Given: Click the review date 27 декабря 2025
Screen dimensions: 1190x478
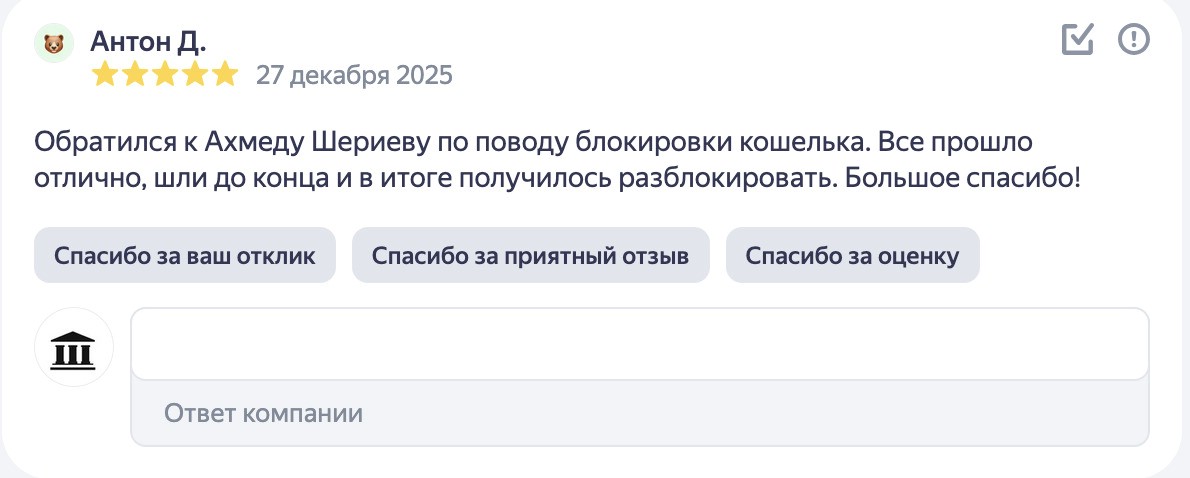Looking at the screenshot, I should pyautogui.click(x=354, y=75).
